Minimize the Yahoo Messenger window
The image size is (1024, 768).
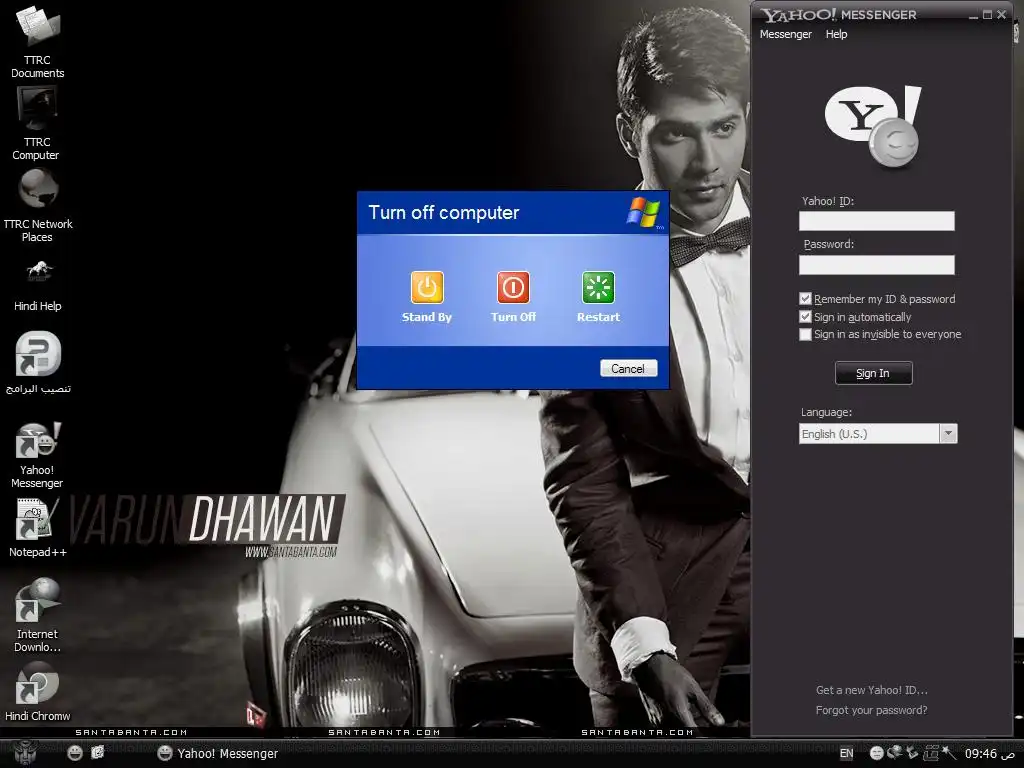click(974, 15)
